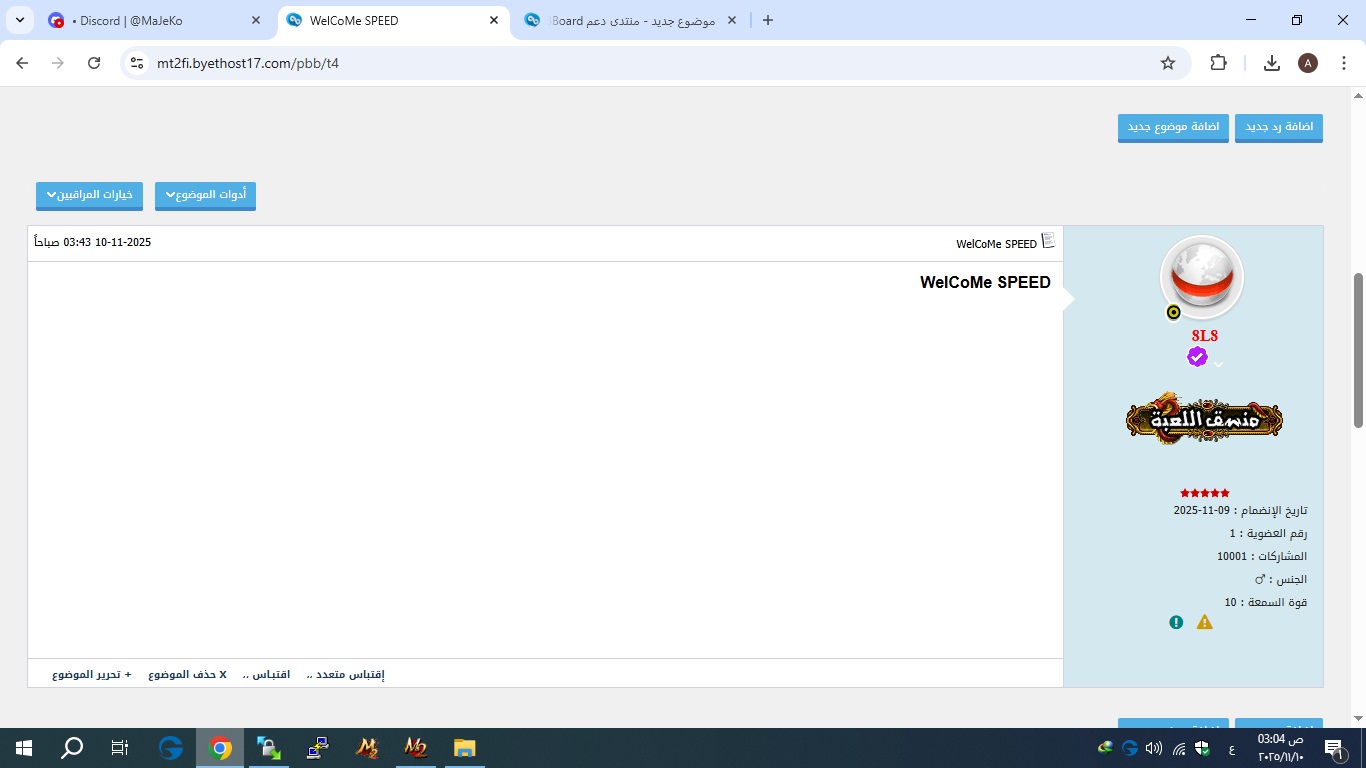
Task: Click the teal report exclamation icon
Action: (1176, 622)
